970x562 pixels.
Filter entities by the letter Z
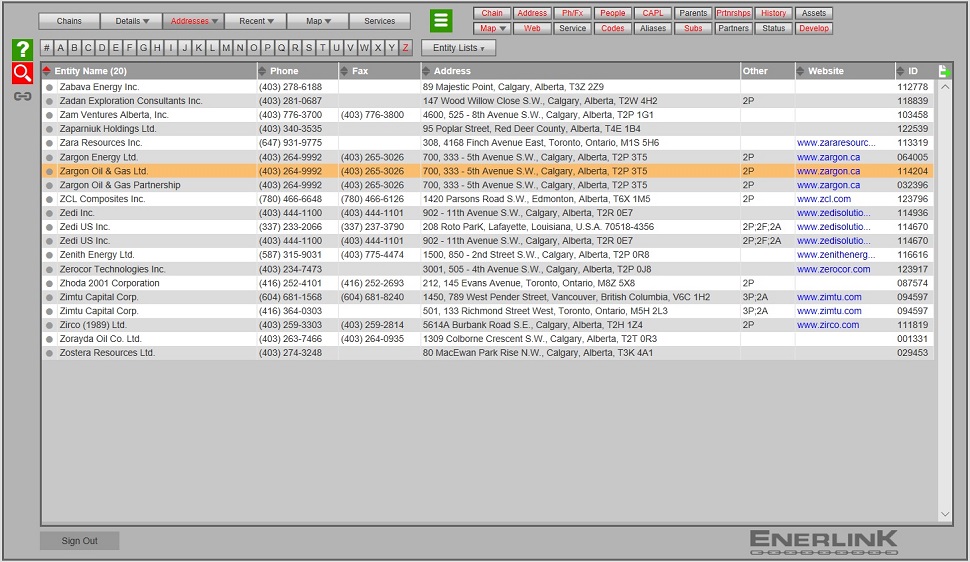[405, 48]
